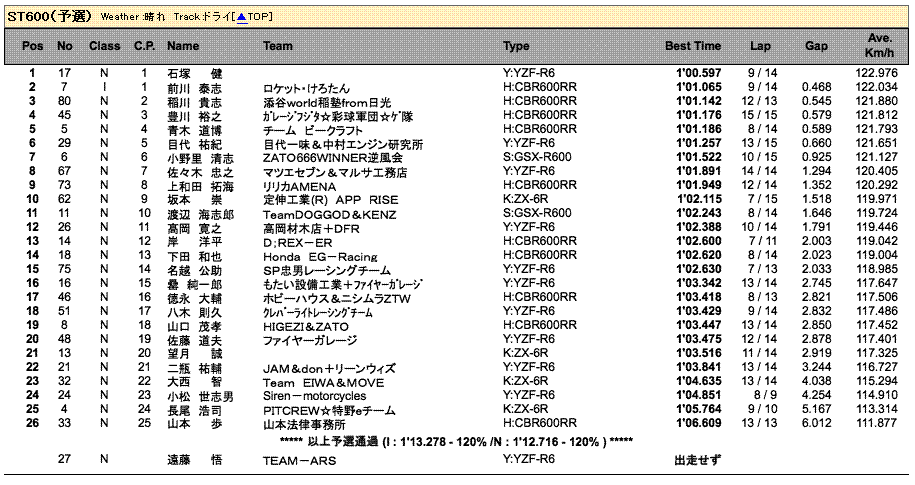Image resolution: width=915 pixels, height=485 pixels.
Task: Click gap value 2.003
Action: coord(816,241)
